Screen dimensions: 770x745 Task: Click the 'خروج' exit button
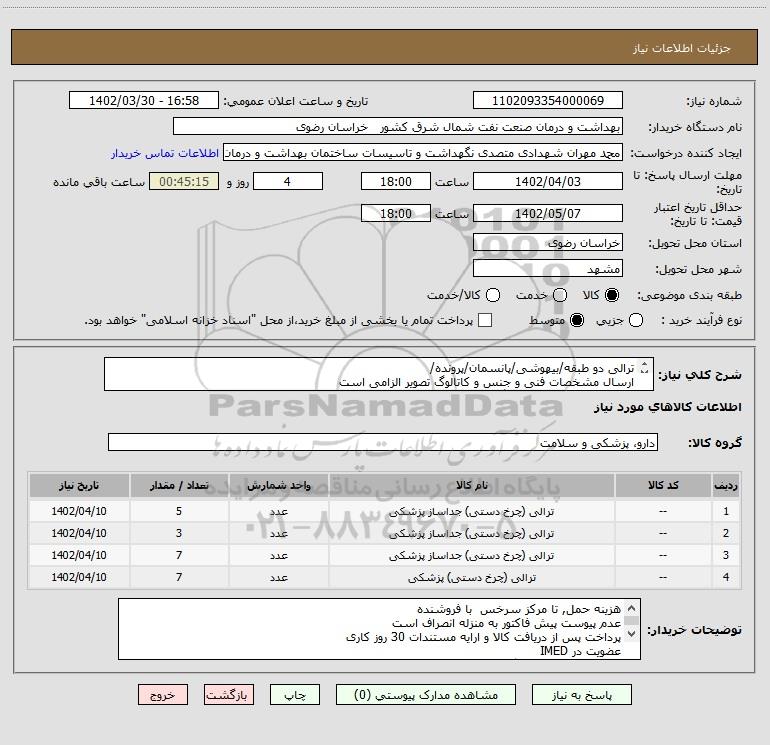pos(163,695)
